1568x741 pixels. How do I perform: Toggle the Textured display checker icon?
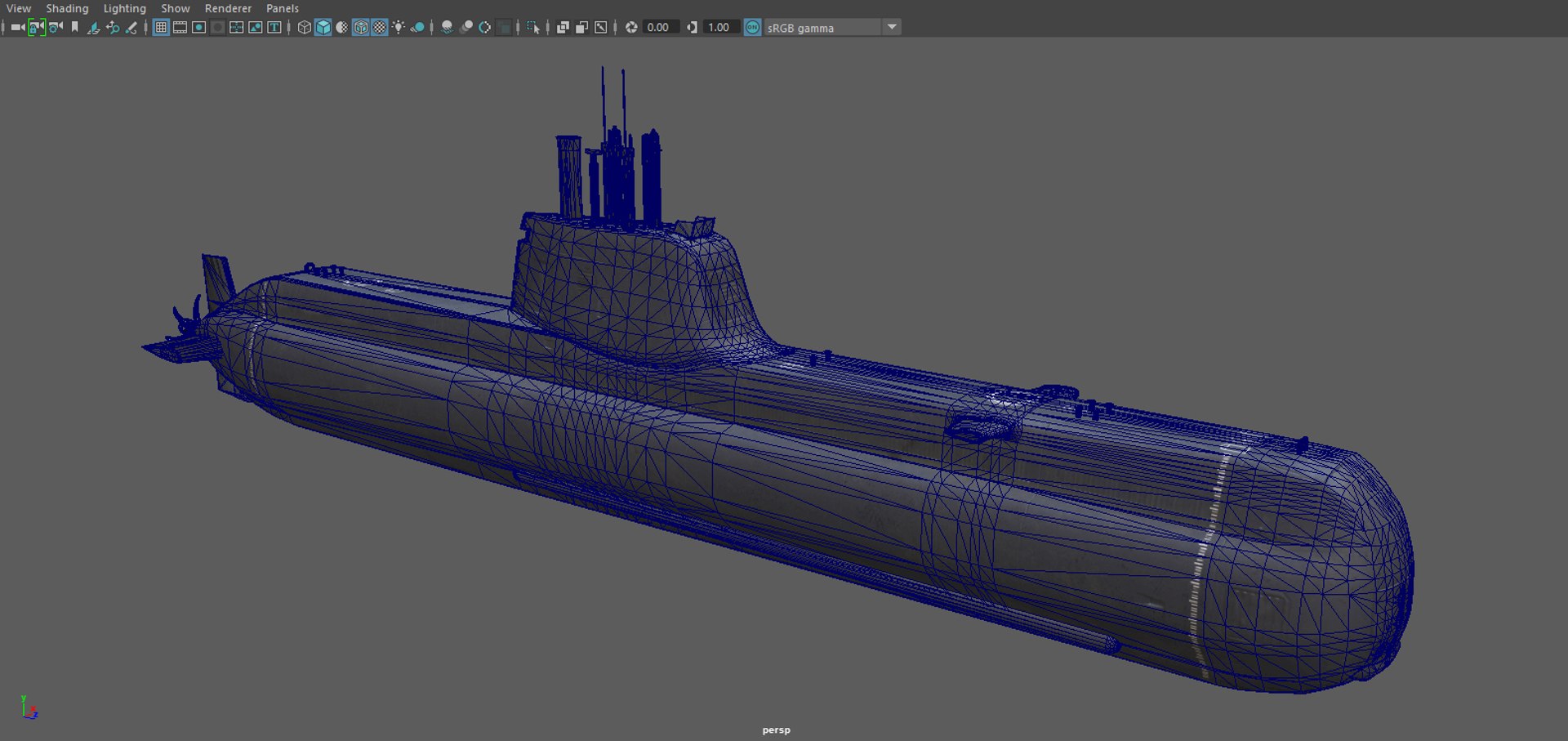pyautogui.click(x=380, y=27)
